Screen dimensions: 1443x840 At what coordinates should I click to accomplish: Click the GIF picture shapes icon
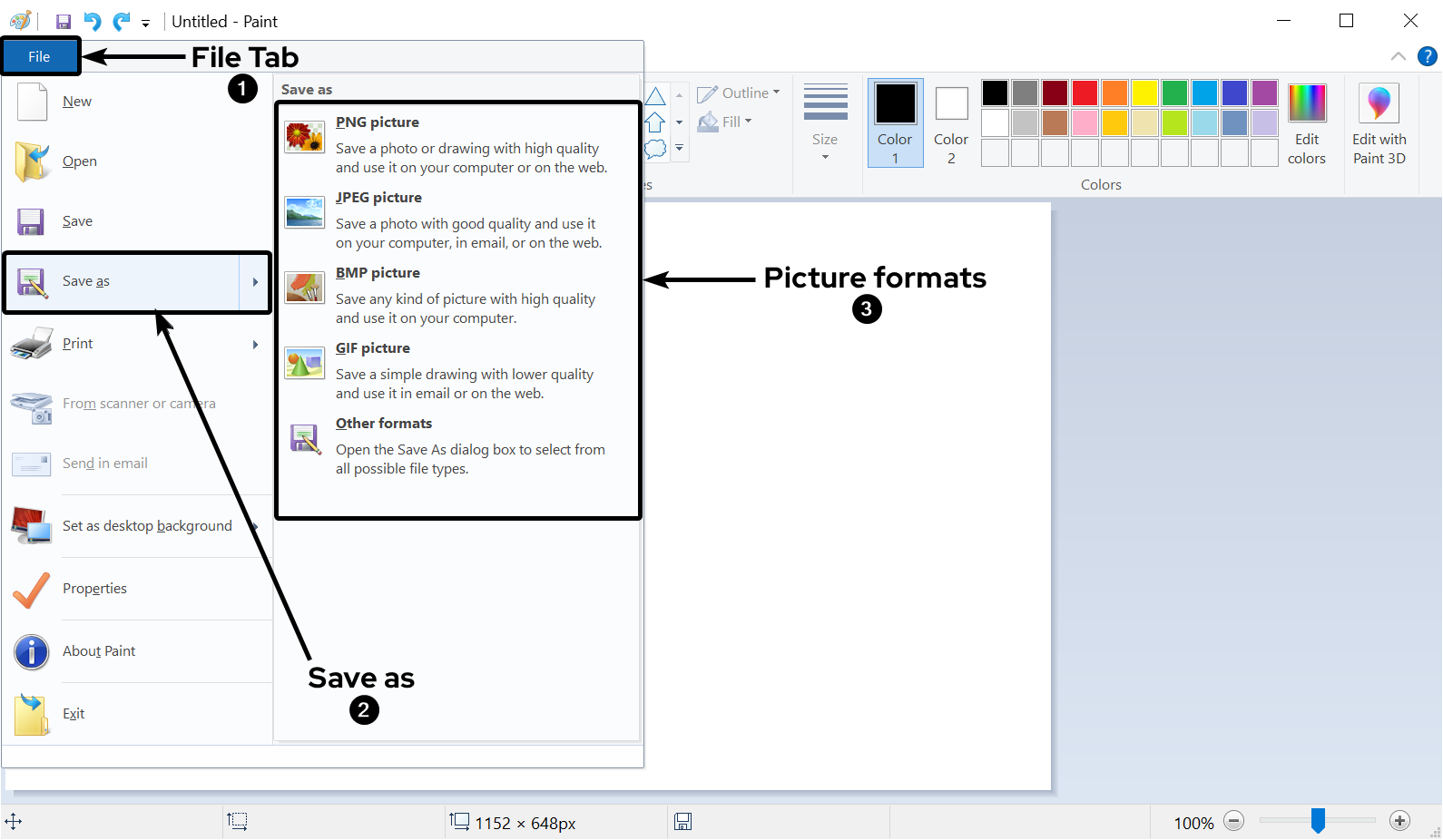coord(305,363)
